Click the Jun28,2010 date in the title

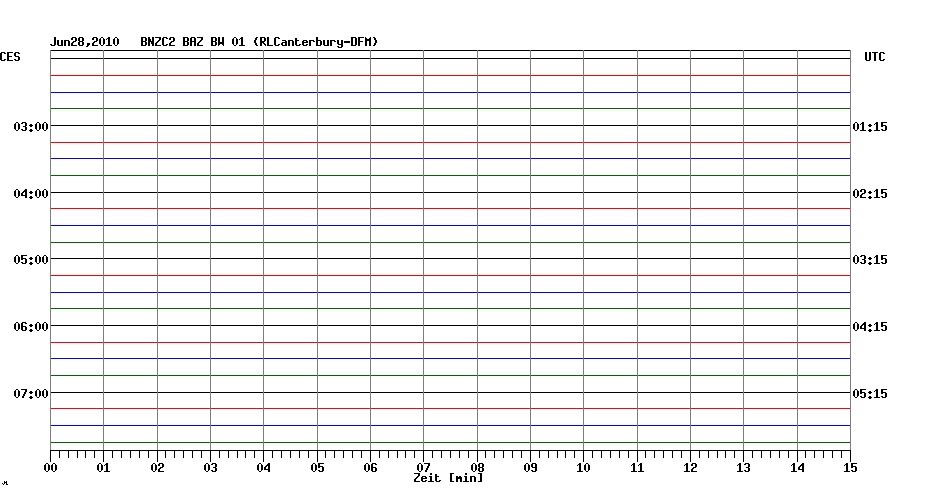tap(85, 42)
